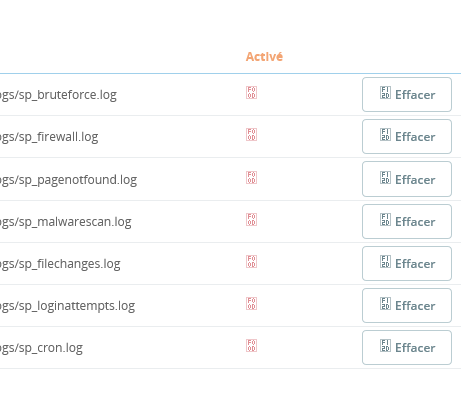The height and width of the screenshot is (404, 461).
Task: Click the status icon for sp_malwarescan.log
Action: (x=251, y=220)
